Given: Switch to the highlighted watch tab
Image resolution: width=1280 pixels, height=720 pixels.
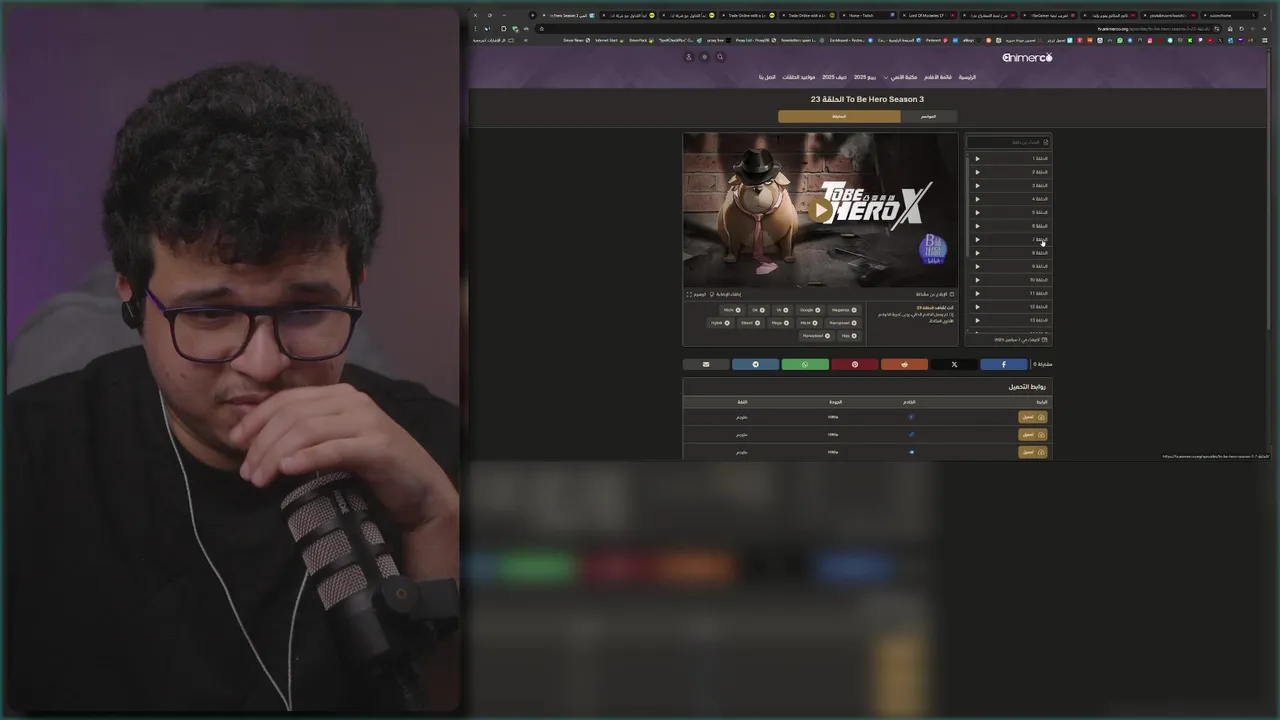Looking at the screenshot, I should click(x=839, y=116).
